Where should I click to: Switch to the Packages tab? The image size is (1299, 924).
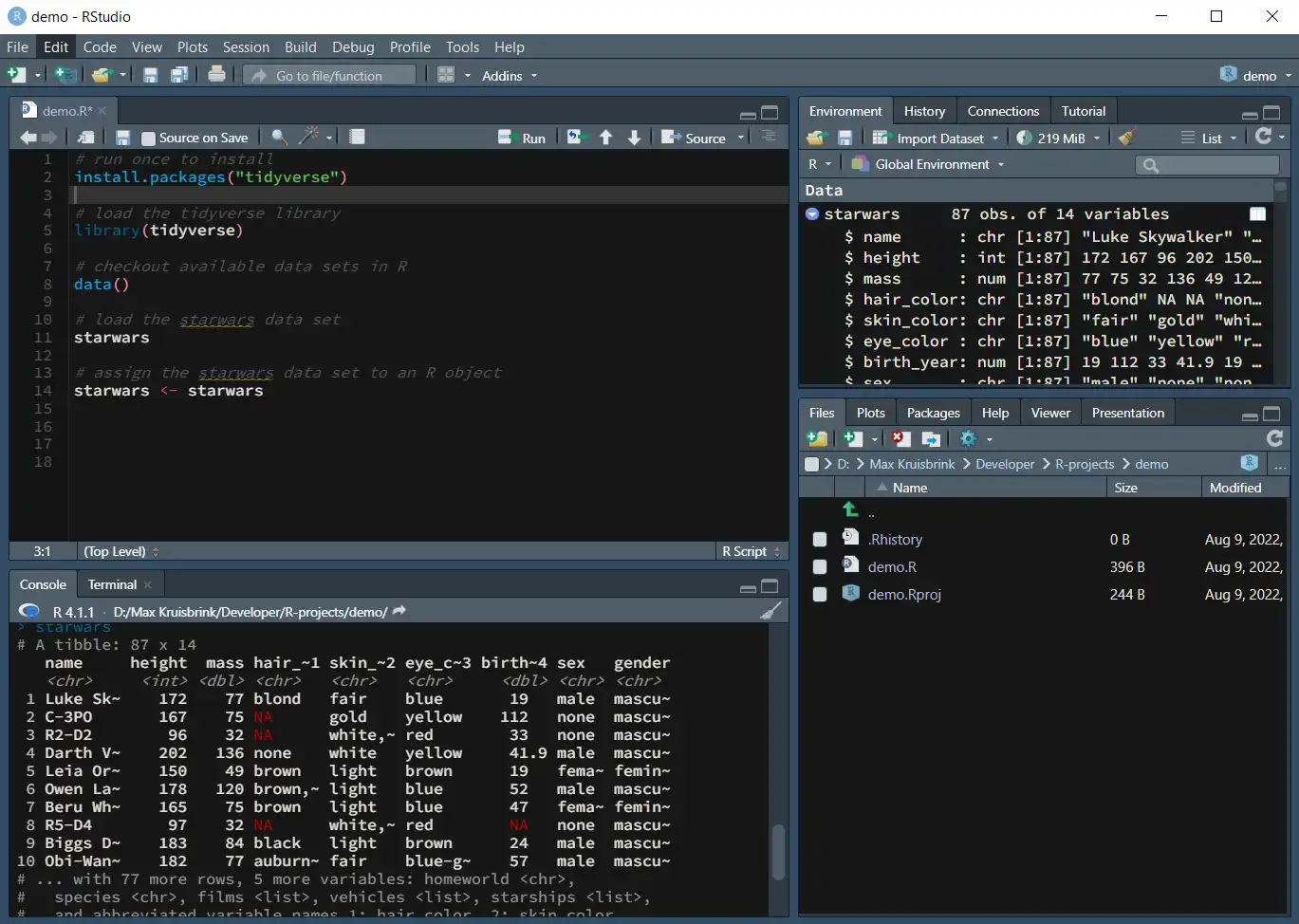coord(933,413)
